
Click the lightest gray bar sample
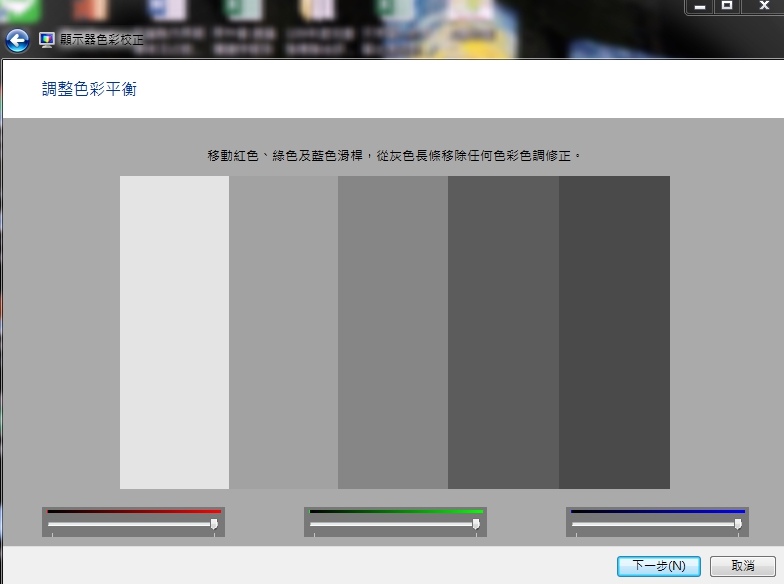(x=174, y=332)
